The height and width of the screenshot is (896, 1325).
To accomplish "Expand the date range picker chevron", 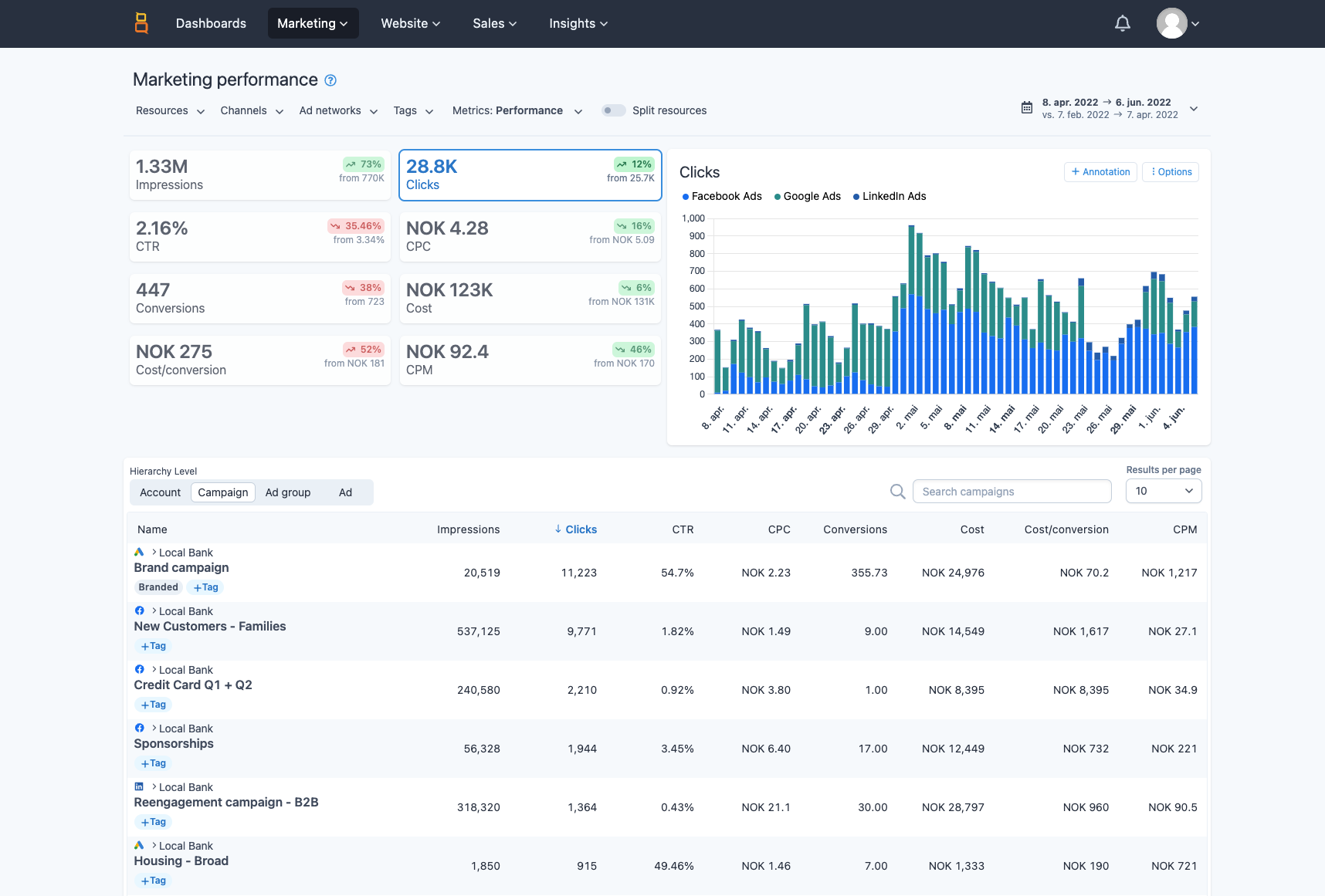I will pyautogui.click(x=1194, y=109).
